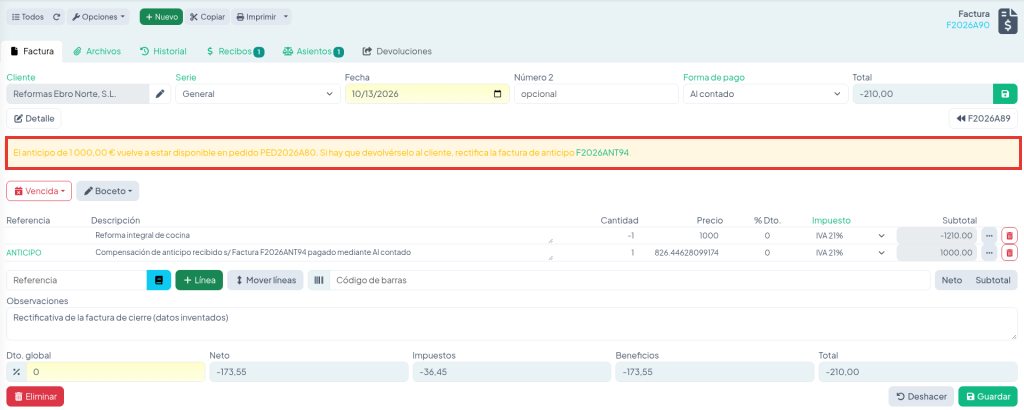The image size is (1024, 410).
Task: Add a new line with Línea button
Action: [x=199, y=280]
